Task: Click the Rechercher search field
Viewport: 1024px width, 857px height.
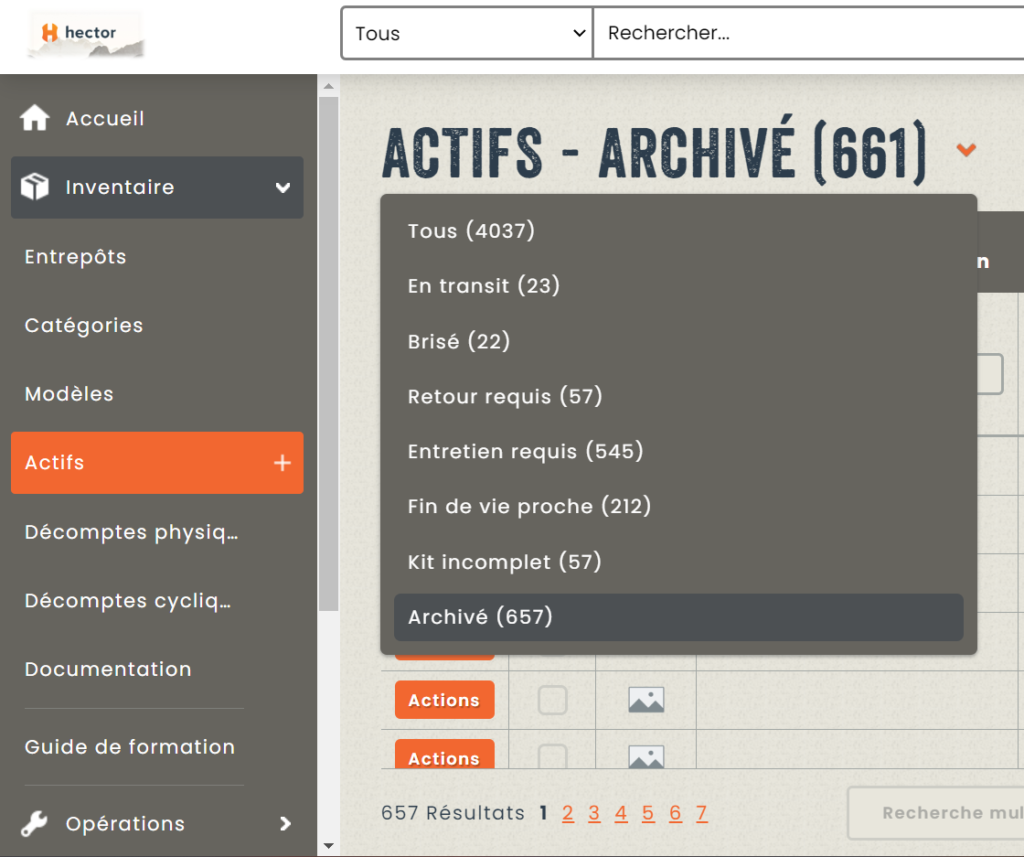Action: point(810,33)
